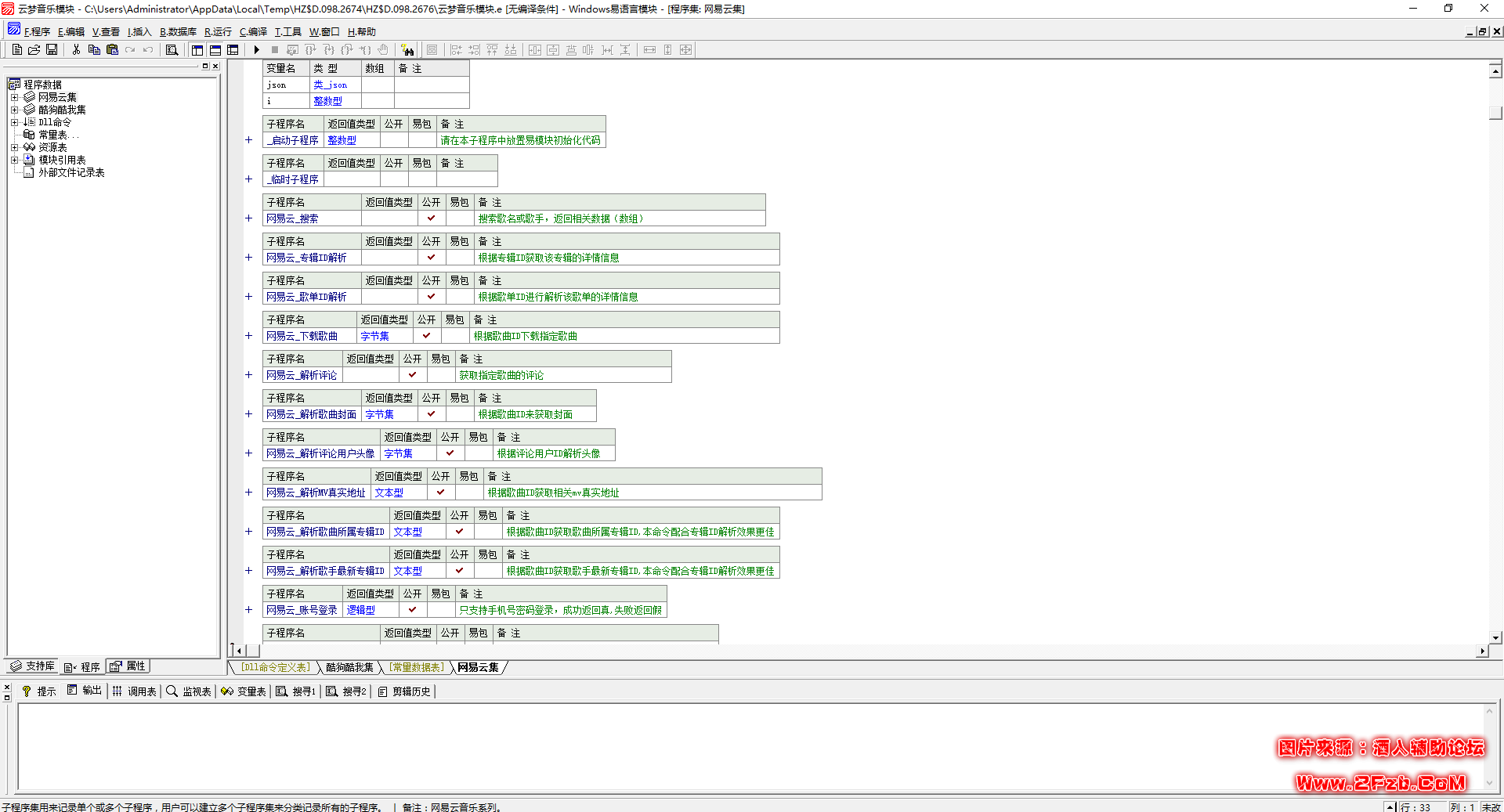Open the 输出 output tab
This screenshot has height=812, width=1504.
point(85,691)
